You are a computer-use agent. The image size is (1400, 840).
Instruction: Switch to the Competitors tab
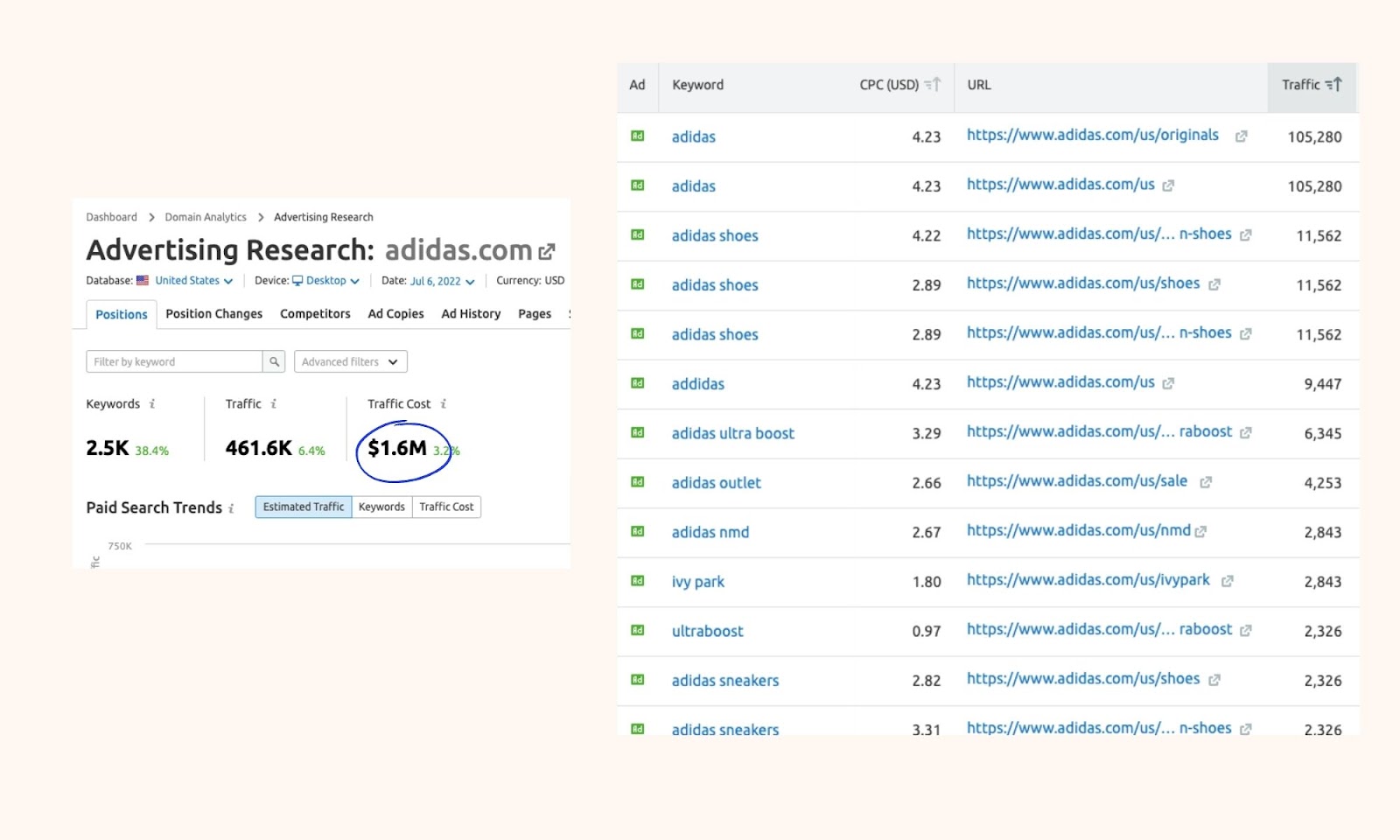click(x=315, y=314)
